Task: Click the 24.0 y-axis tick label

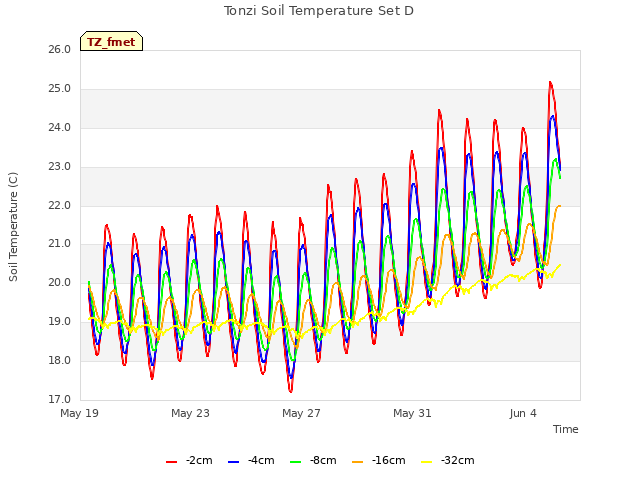Action: [60, 128]
